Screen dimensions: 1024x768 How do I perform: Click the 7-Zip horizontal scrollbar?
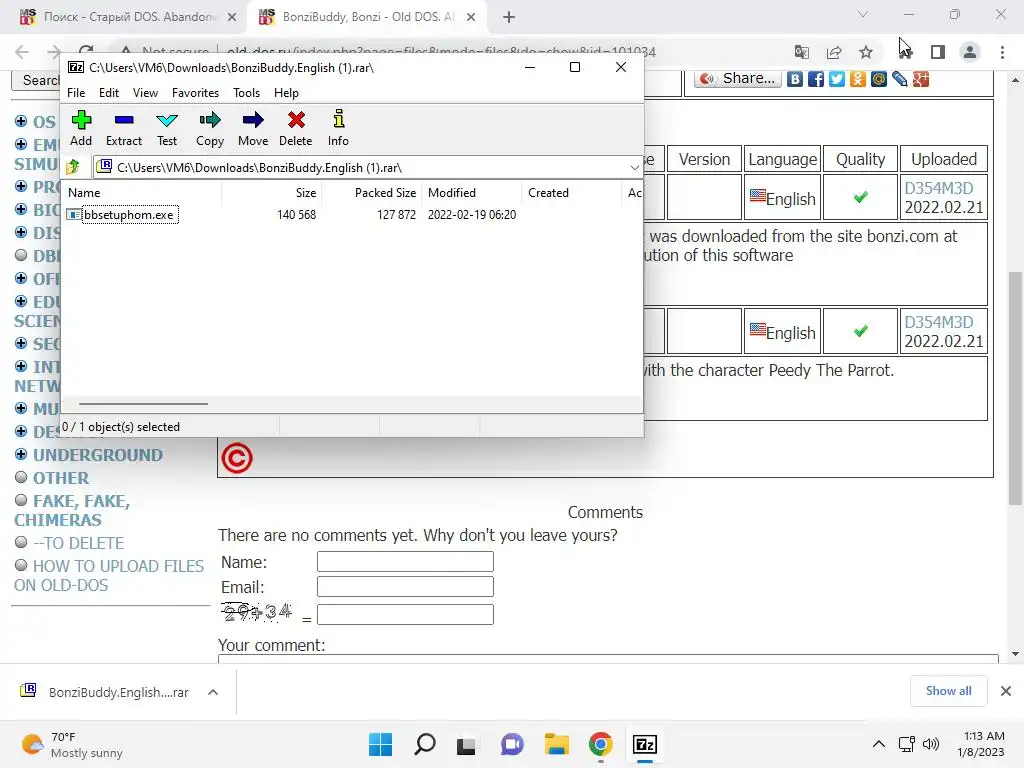click(143, 404)
